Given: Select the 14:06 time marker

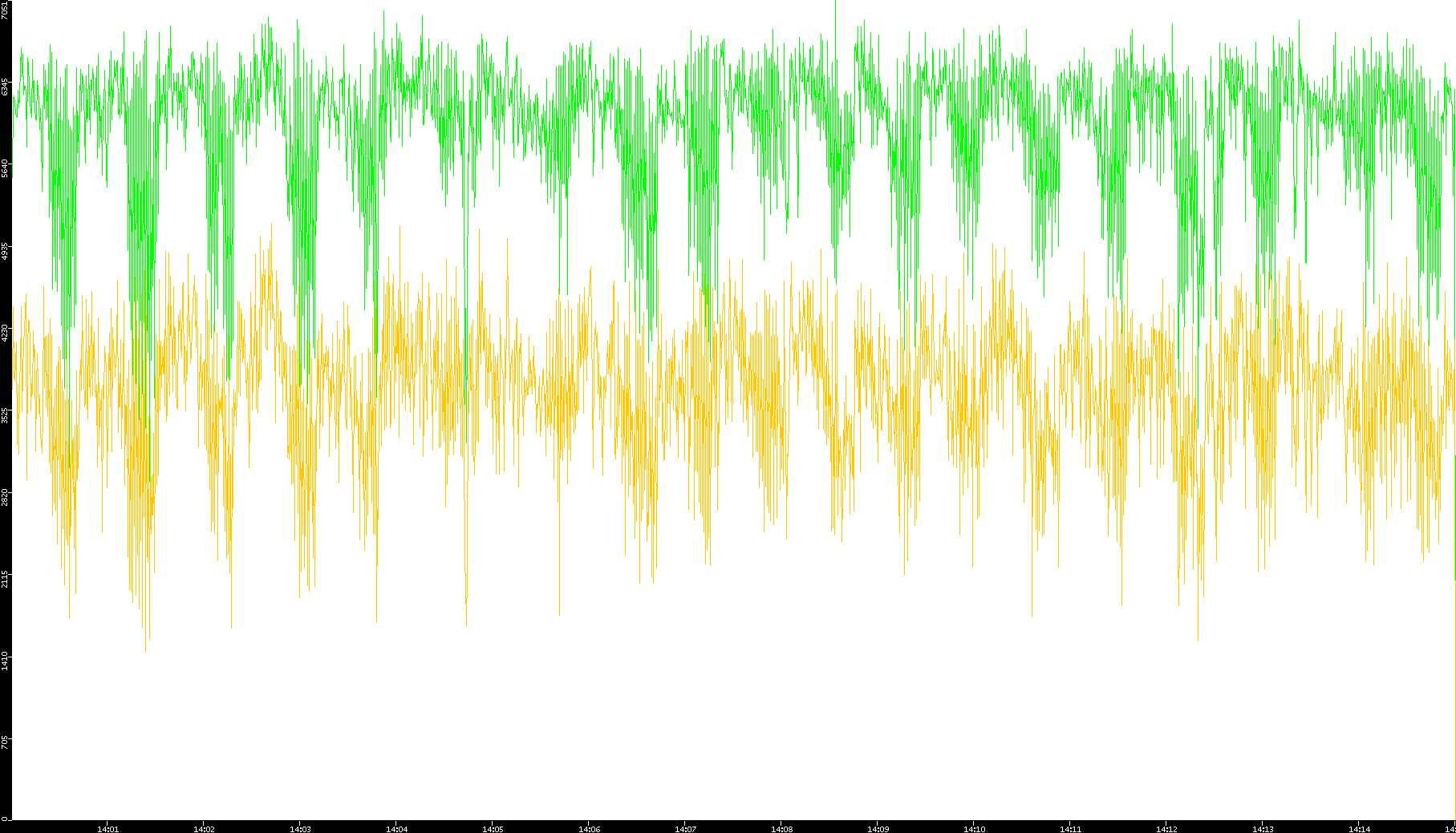Looking at the screenshot, I should (x=589, y=829).
